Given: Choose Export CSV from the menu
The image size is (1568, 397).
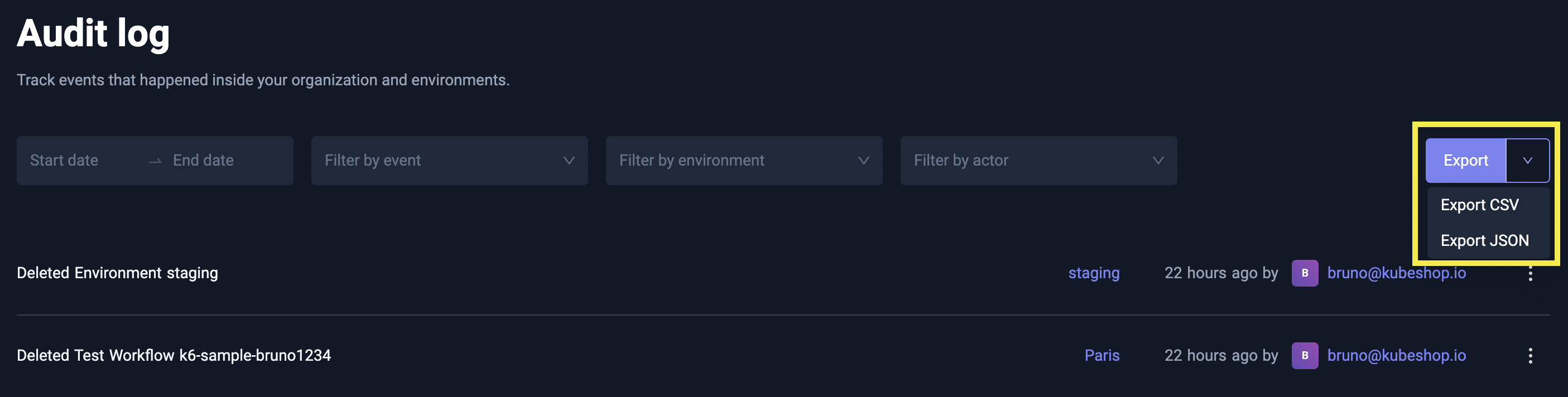Looking at the screenshot, I should point(1479,205).
